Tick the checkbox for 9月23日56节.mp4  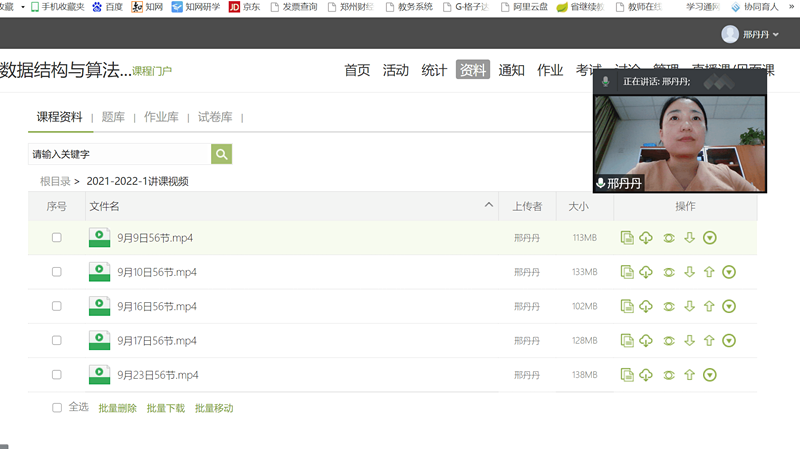57,375
